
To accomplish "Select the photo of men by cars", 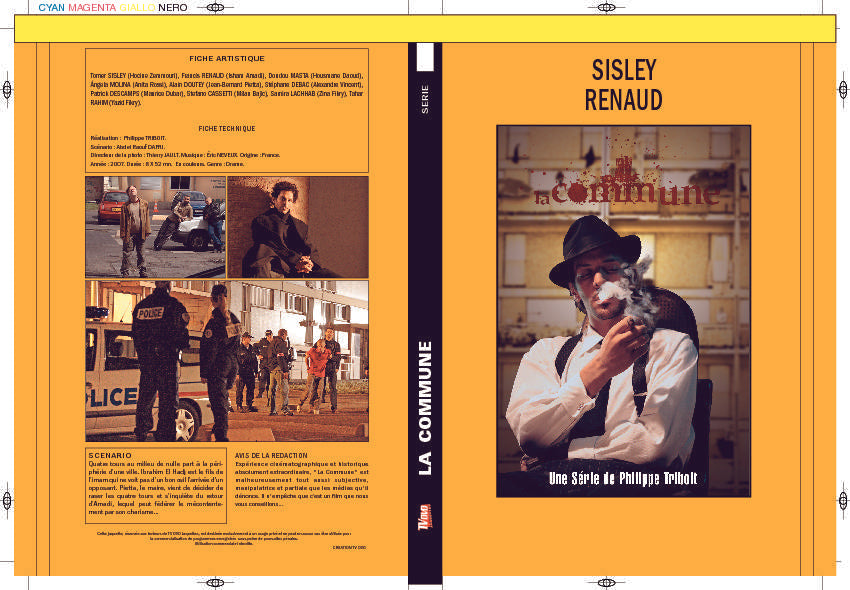I will [x=154, y=227].
